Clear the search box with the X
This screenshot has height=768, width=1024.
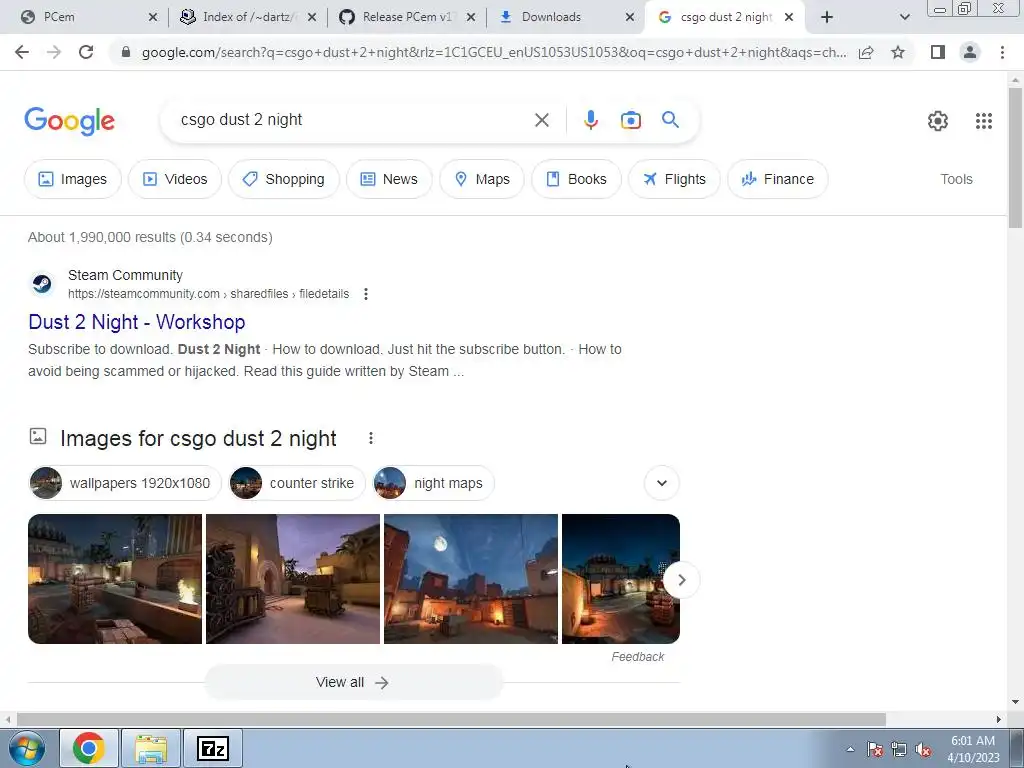click(541, 120)
